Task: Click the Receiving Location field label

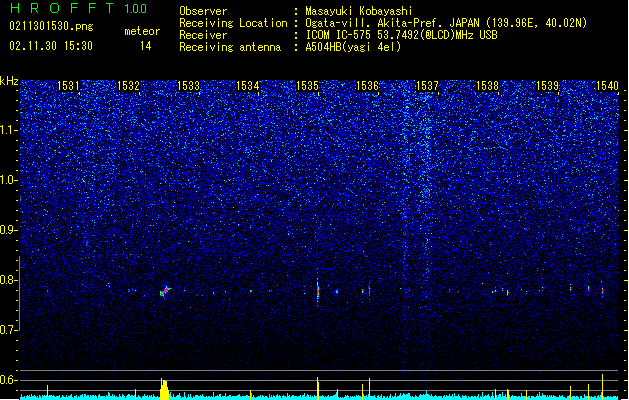Action: [233, 23]
